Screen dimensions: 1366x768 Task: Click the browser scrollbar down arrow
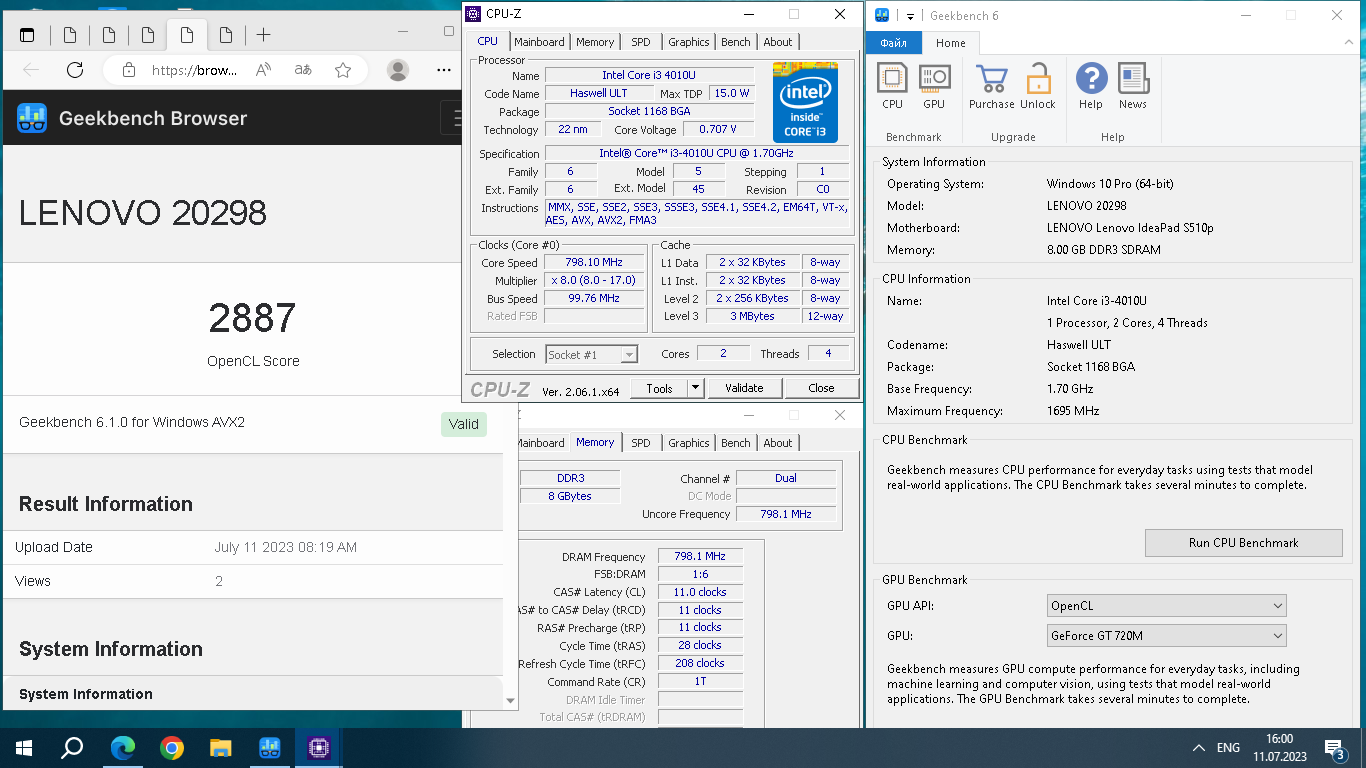coord(511,701)
